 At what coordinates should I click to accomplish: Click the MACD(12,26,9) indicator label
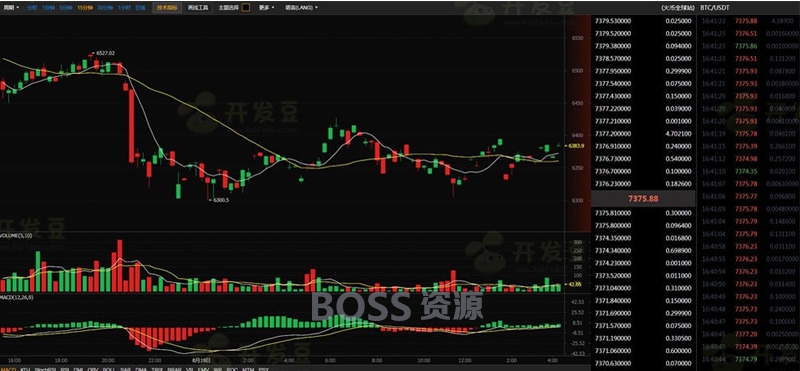(17, 297)
